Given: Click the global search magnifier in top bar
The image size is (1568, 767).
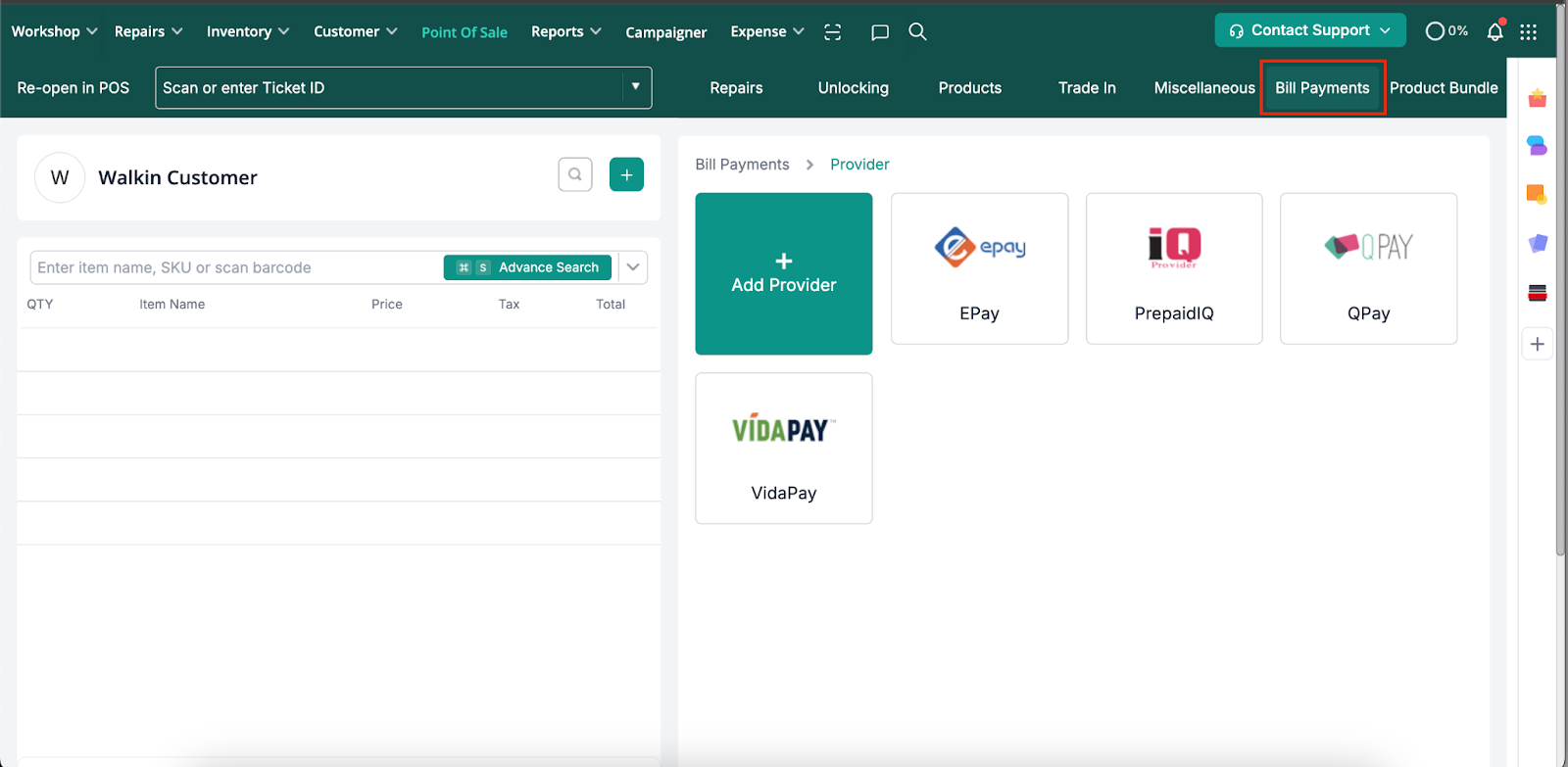Looking at the screenshot, I should point(917,31).
